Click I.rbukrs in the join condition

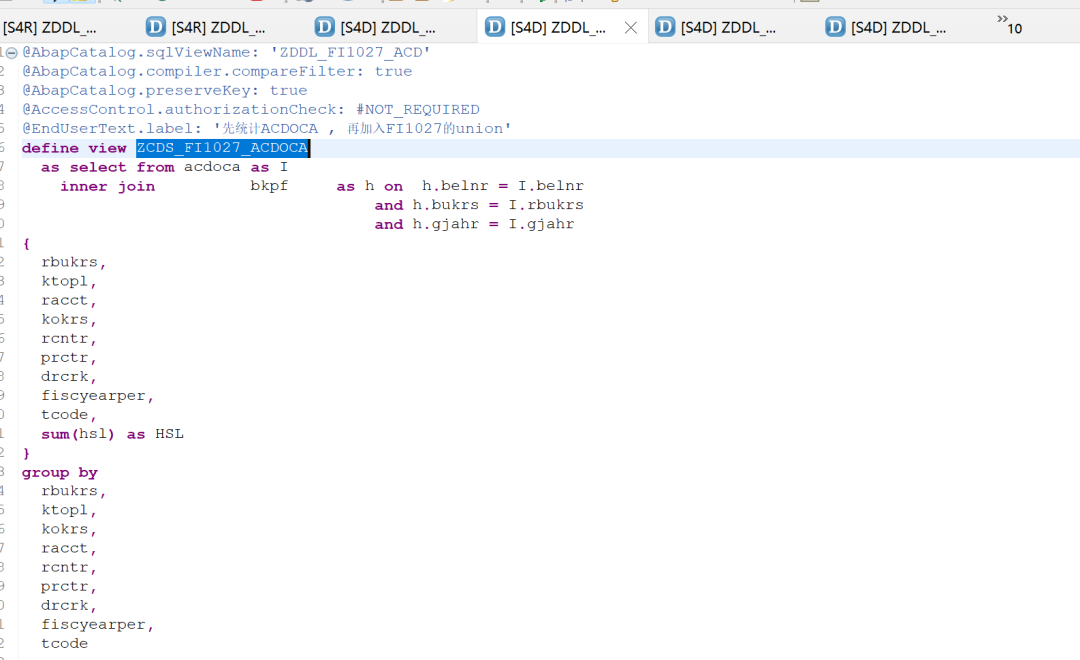tap(546, 205)
